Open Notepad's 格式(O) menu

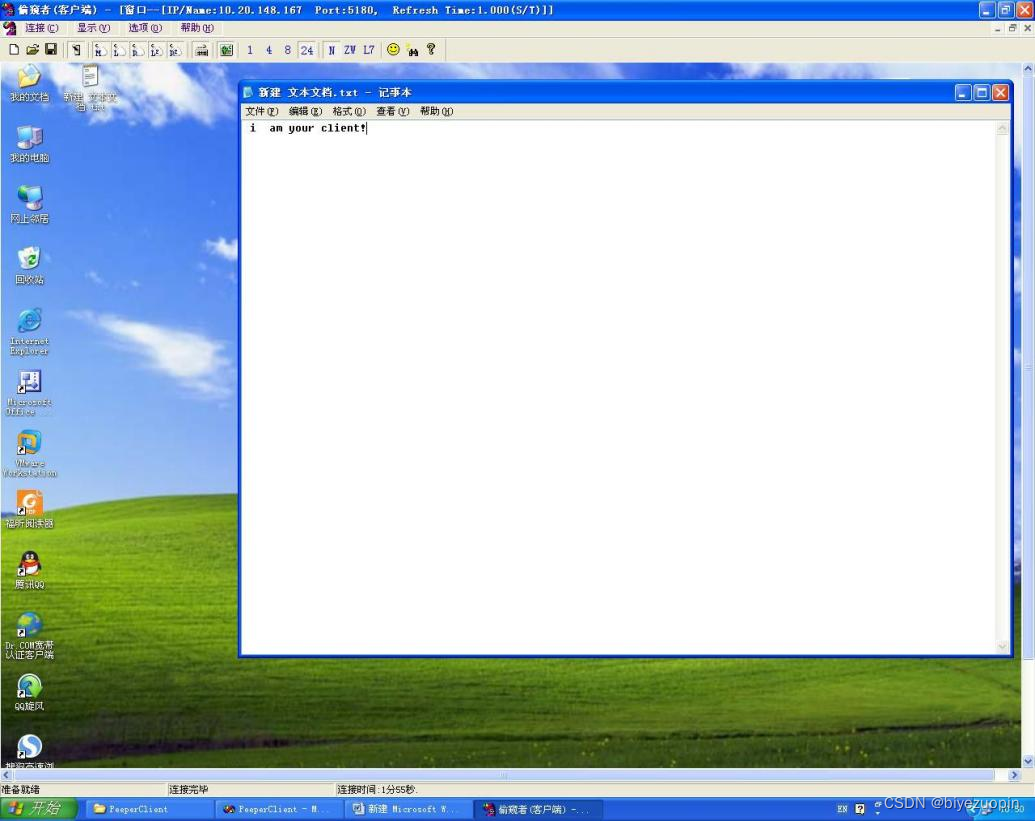tap(349, 111)
